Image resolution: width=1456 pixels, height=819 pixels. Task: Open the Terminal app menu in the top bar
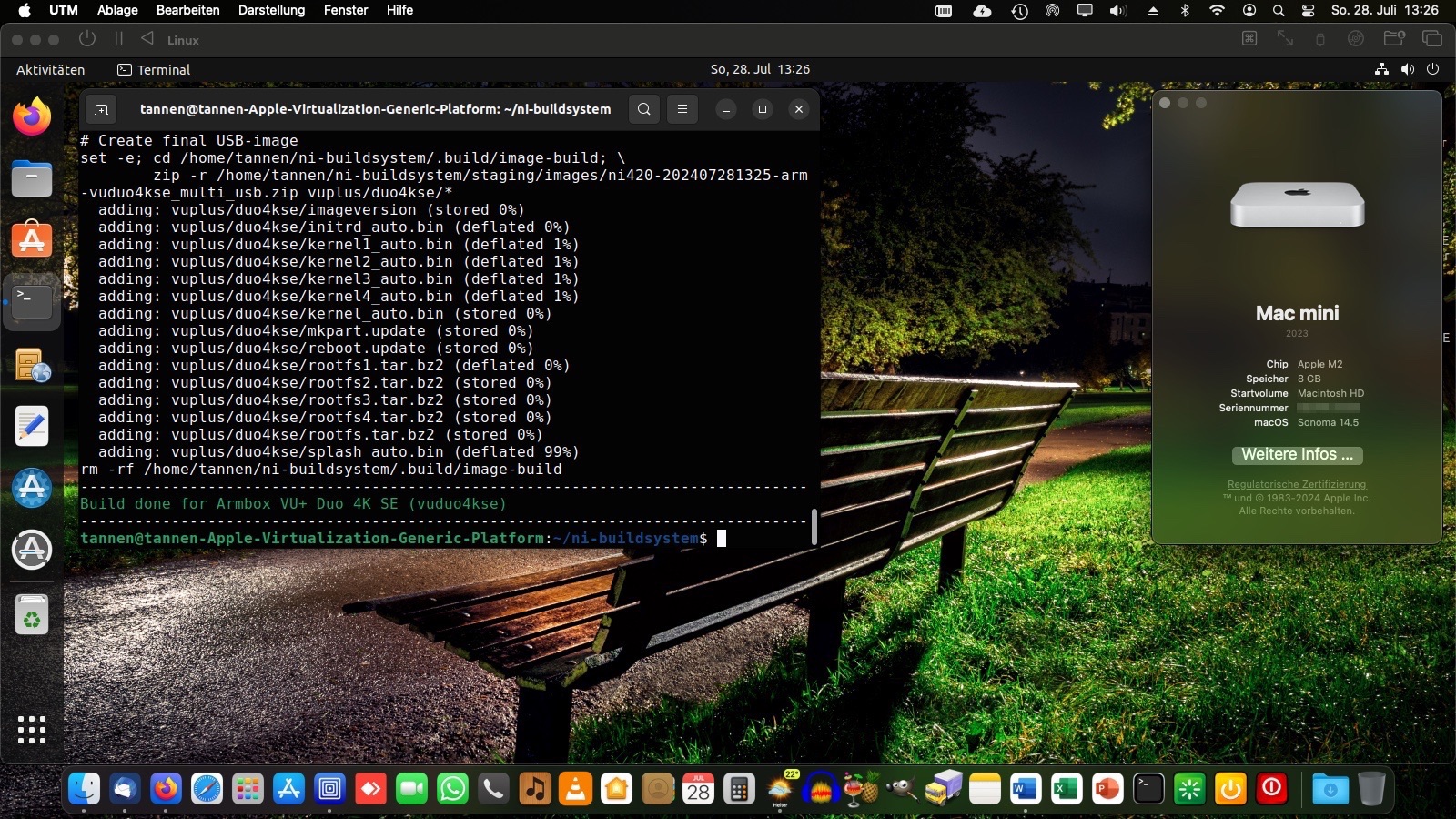pyautogui.click(x=154, y=70)
